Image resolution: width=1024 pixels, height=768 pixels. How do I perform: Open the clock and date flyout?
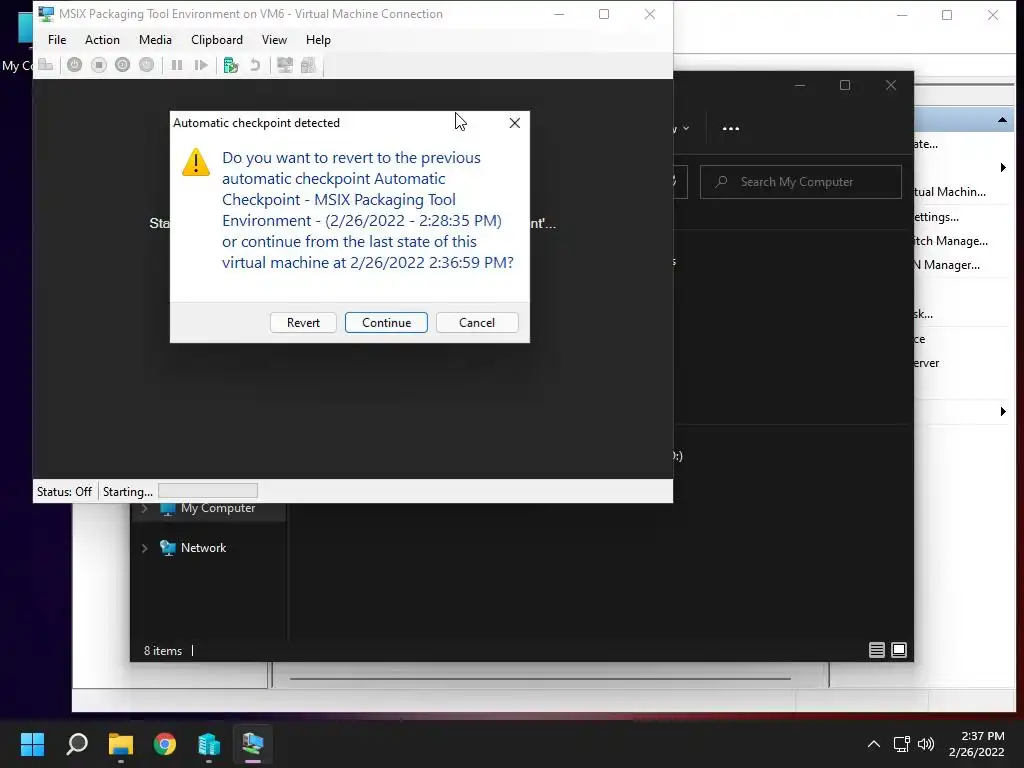tap(976, 744)
